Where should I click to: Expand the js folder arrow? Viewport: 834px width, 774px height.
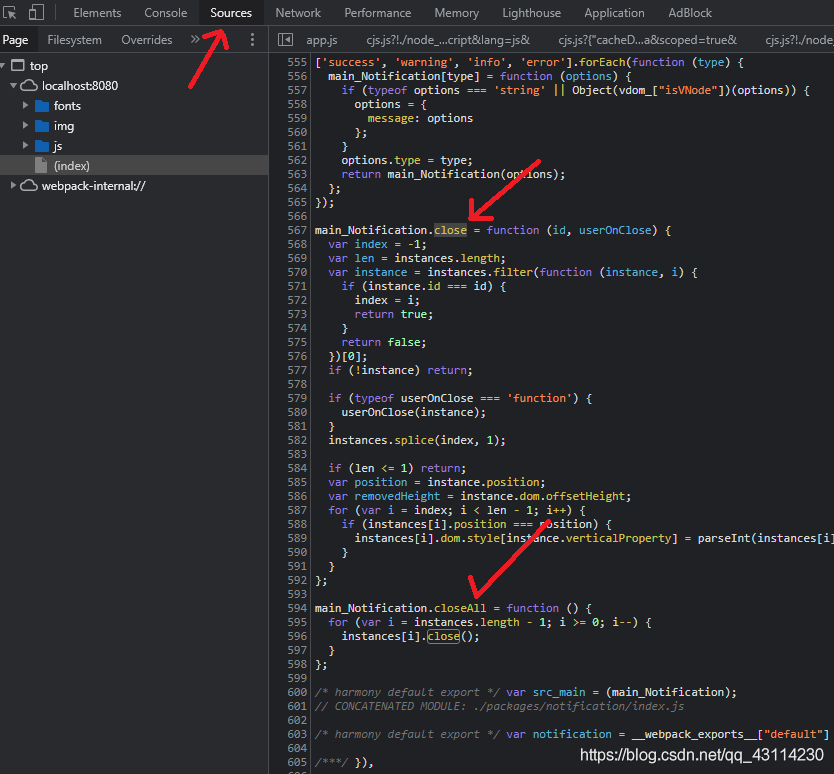(25, 146)
